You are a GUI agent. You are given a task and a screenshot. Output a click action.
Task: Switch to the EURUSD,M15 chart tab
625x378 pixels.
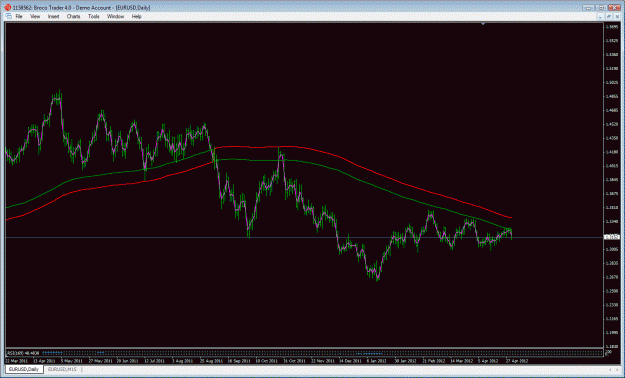click(x=61, y=369)
